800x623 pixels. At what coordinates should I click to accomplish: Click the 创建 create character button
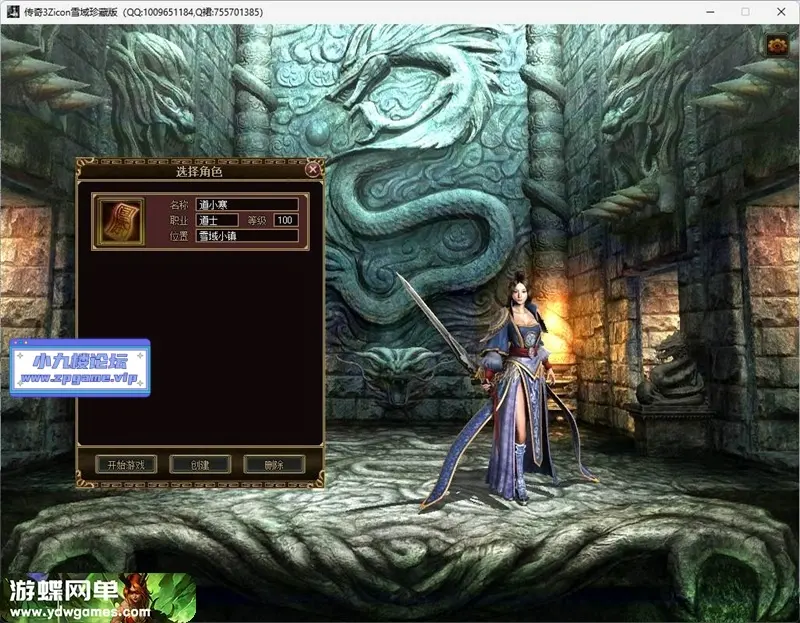pos(200,465)
